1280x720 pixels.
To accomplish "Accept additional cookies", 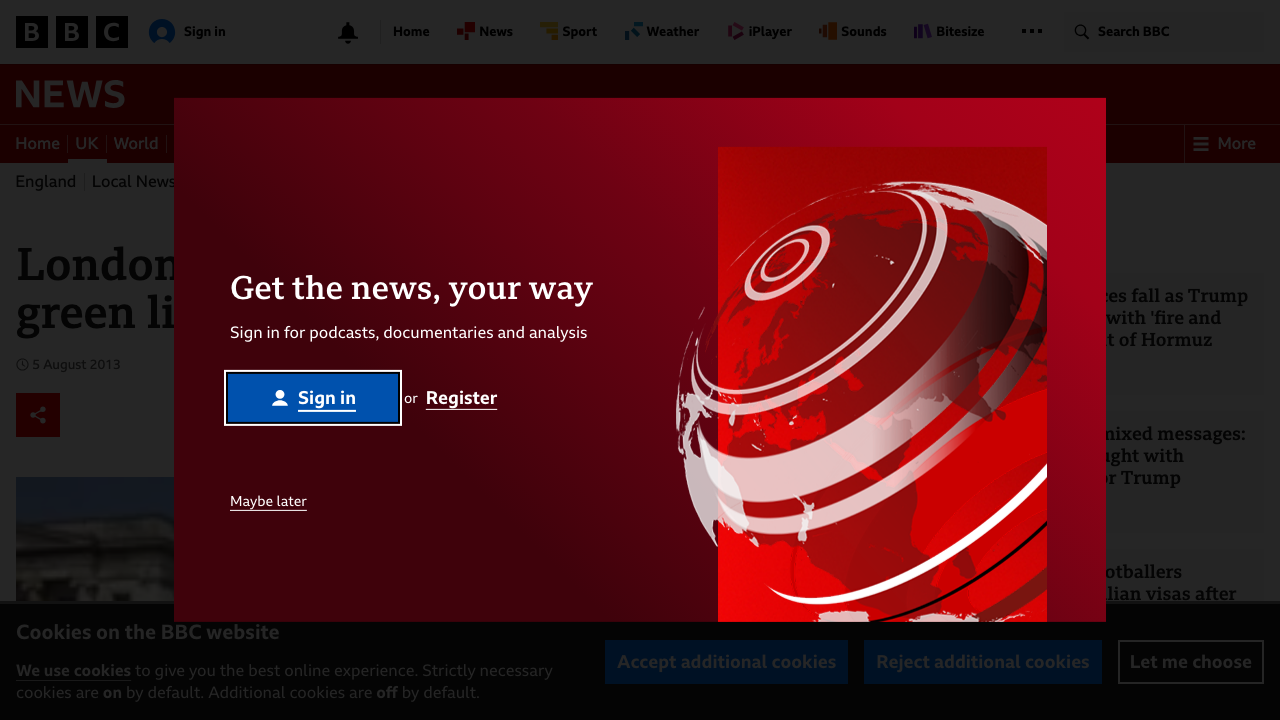I will coord(726,662).
